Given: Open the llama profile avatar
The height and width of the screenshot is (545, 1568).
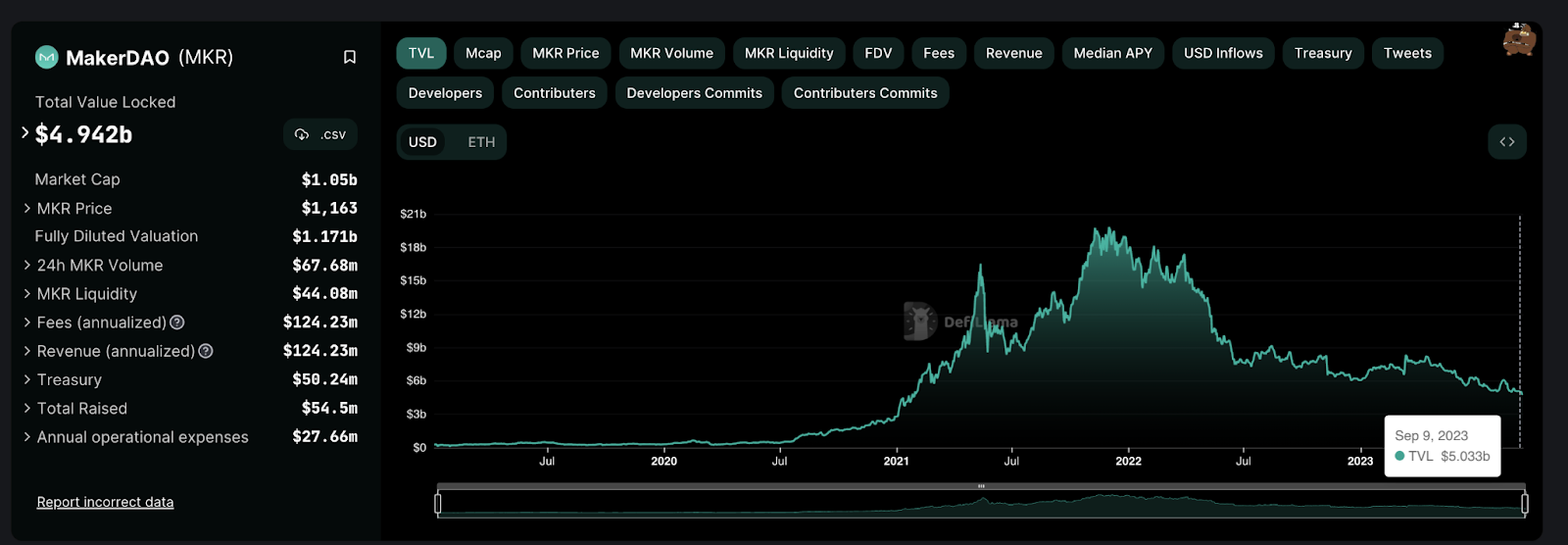Looking at the screenshot, I should click(x=1519, y=39).
